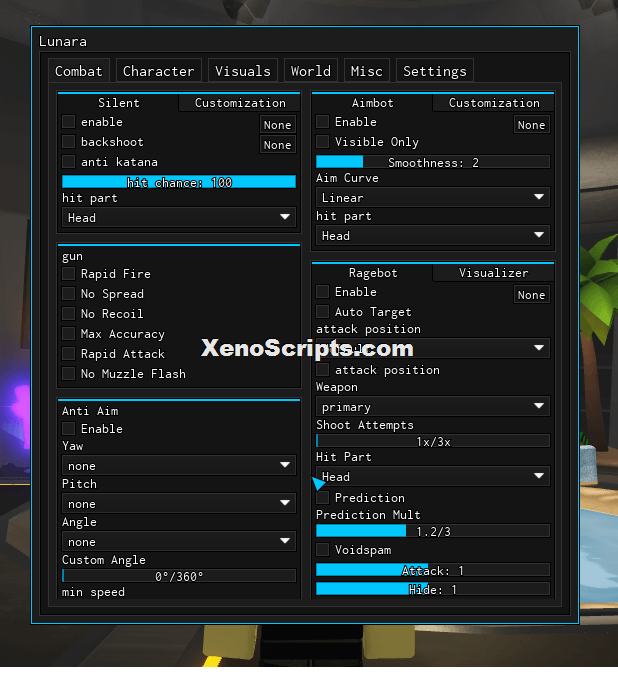Open the attack position dropdown
The image size is (618, 697).
[433, 348]
